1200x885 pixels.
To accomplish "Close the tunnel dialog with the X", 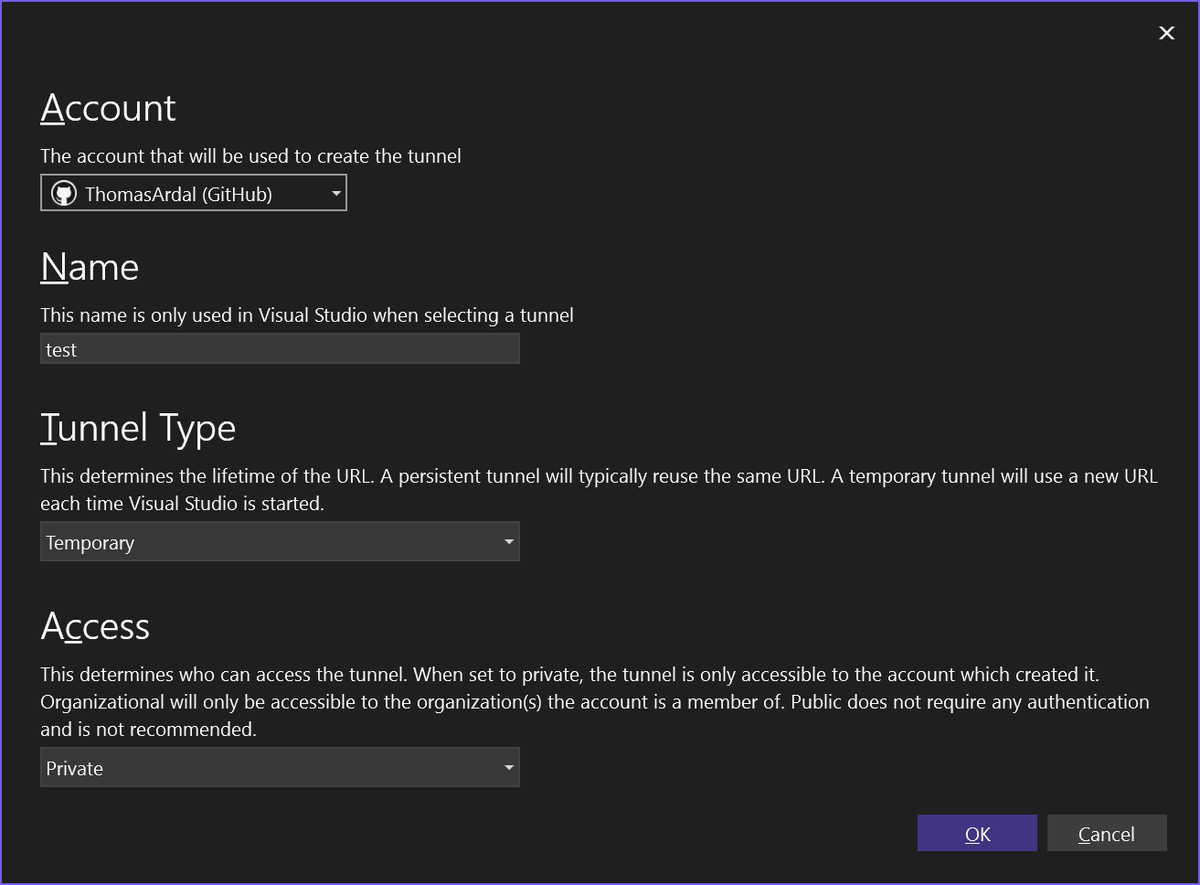I will pyautogui.click(x=1166, y=33).
